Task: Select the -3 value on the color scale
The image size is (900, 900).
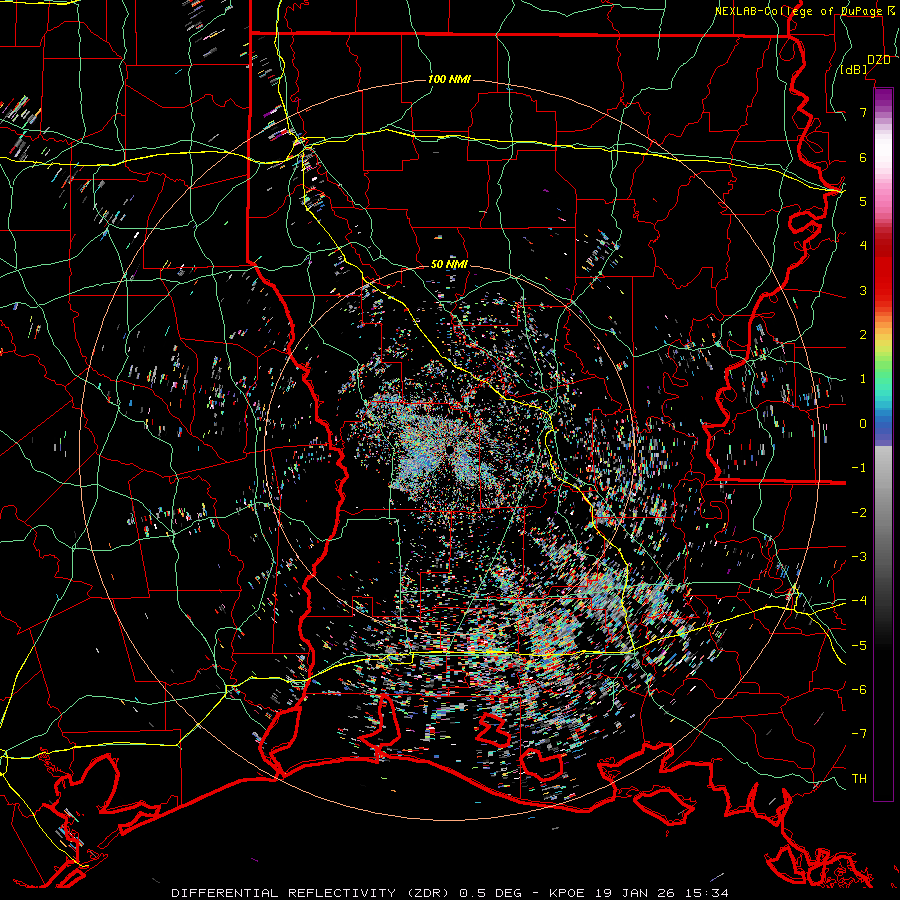Action: point(859,557)
